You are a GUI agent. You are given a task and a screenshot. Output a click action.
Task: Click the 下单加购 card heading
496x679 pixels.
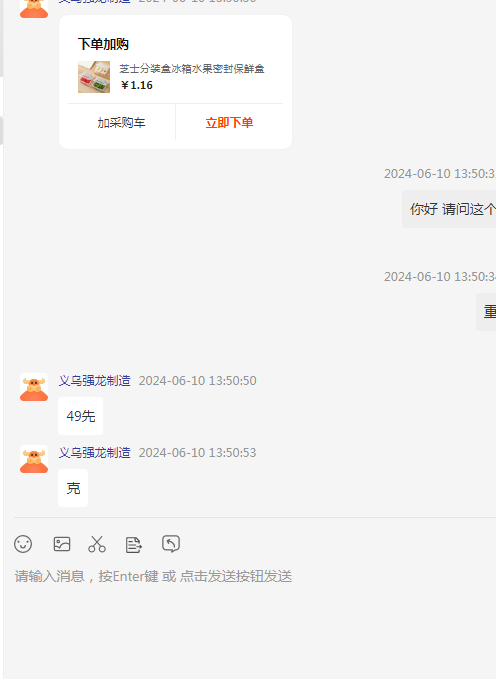(103, 44)
